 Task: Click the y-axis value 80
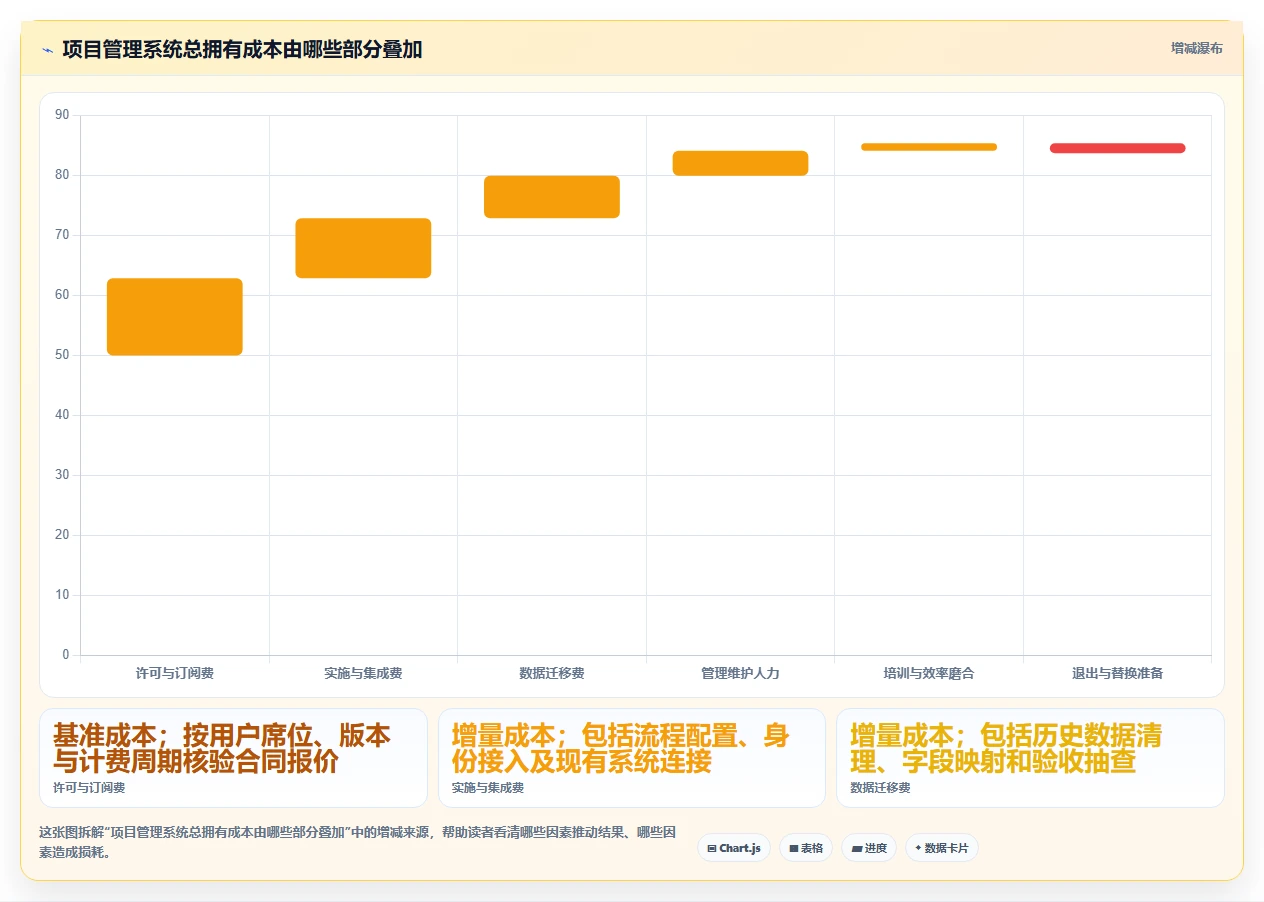coord(63,175)
